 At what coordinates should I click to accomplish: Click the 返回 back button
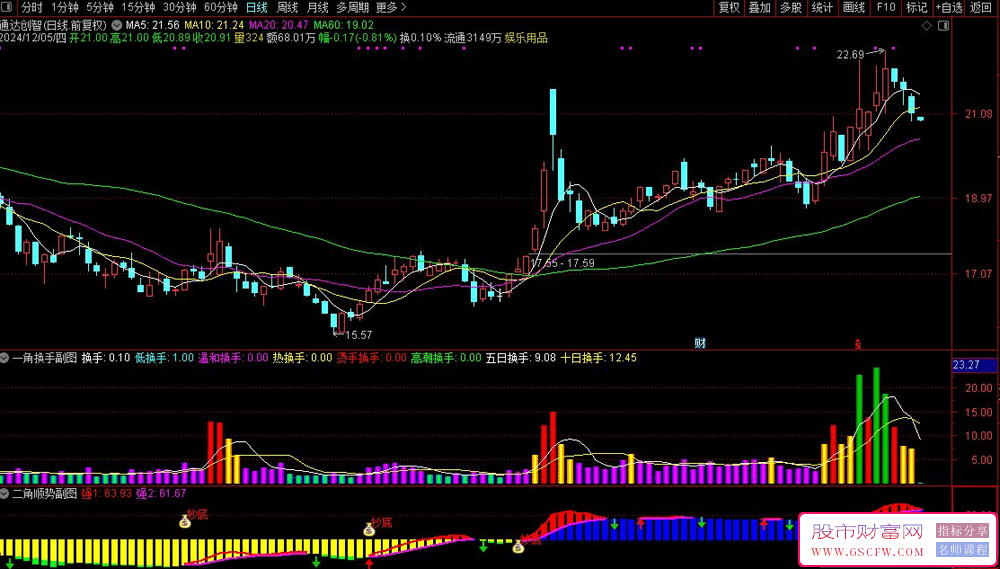click(x=981, y=8)
